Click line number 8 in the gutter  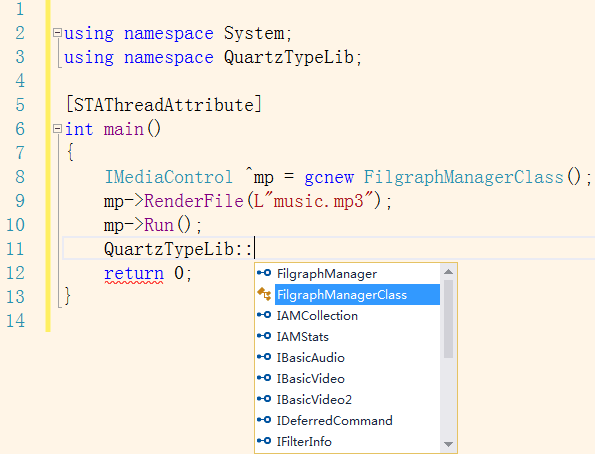pyautogui.click(x=20, y=177)
